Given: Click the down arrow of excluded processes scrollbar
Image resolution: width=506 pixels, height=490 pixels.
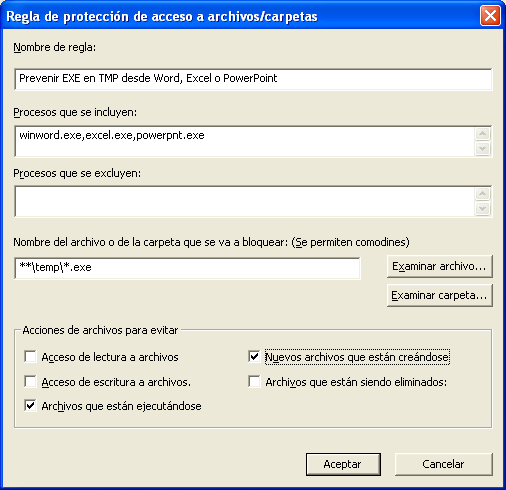Looking at the screenshot, I should (483, 209).
